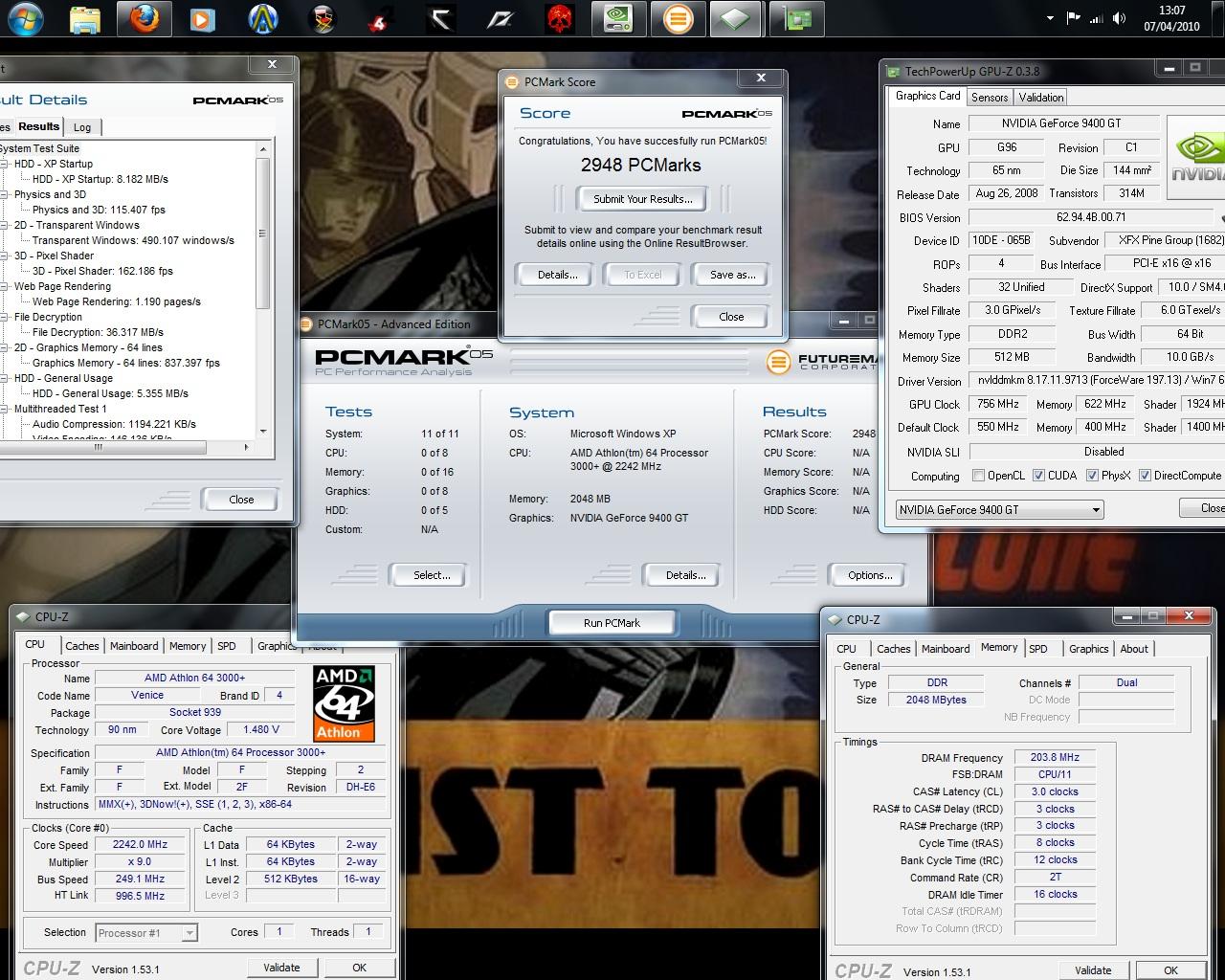The width and height of the screenshot is (1225, 980).
Task: Click the title icon of right CPU-Z window
Action: (835, 619)
